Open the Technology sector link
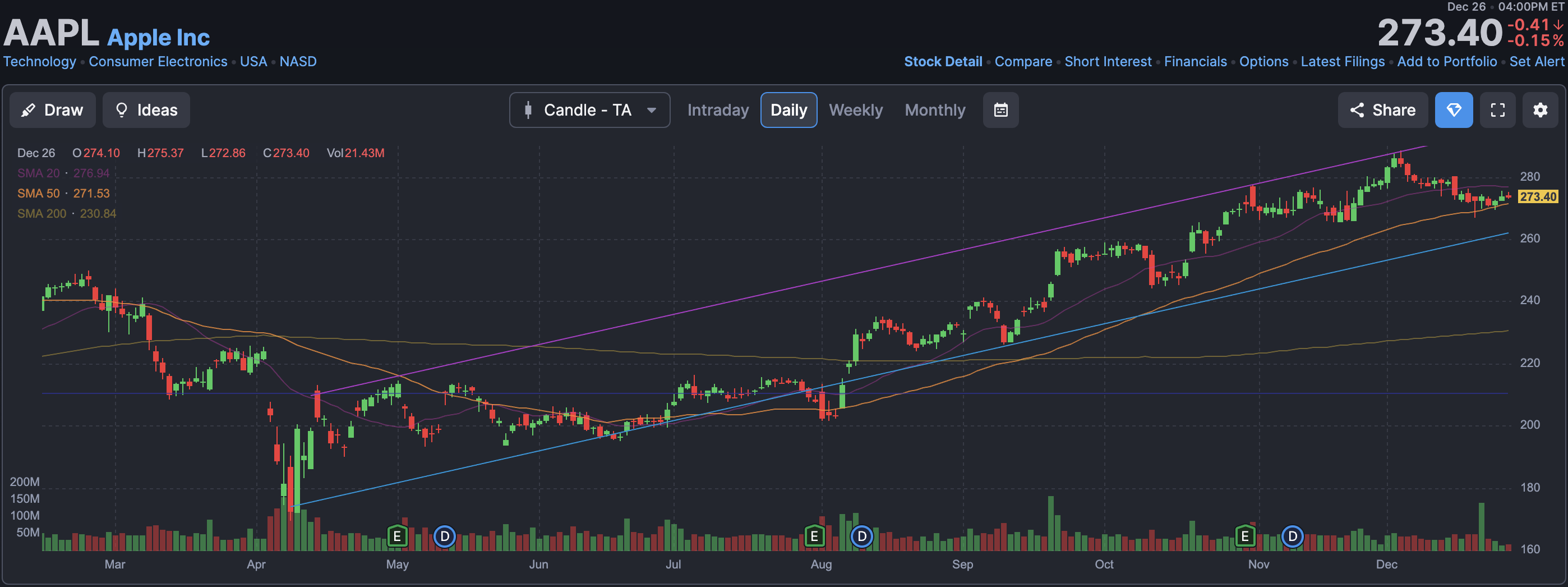 click(40, 62)
